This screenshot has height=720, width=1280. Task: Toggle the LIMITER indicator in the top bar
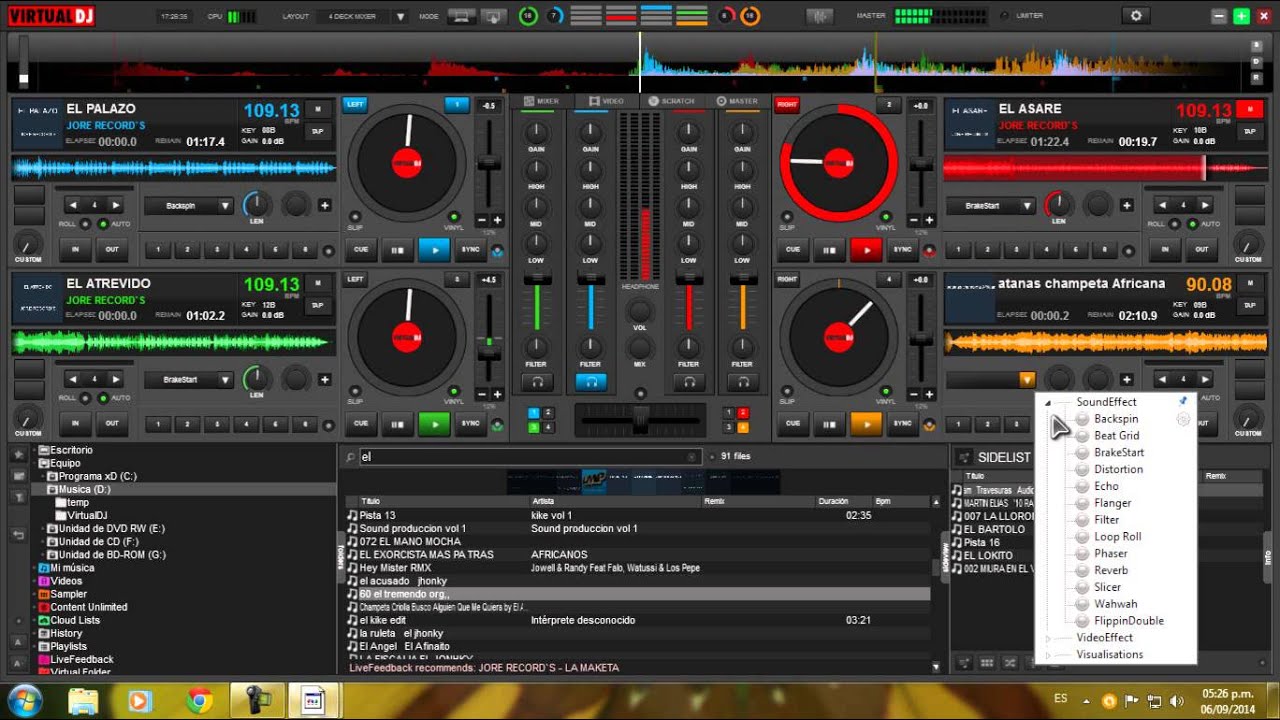[1002, 16]
